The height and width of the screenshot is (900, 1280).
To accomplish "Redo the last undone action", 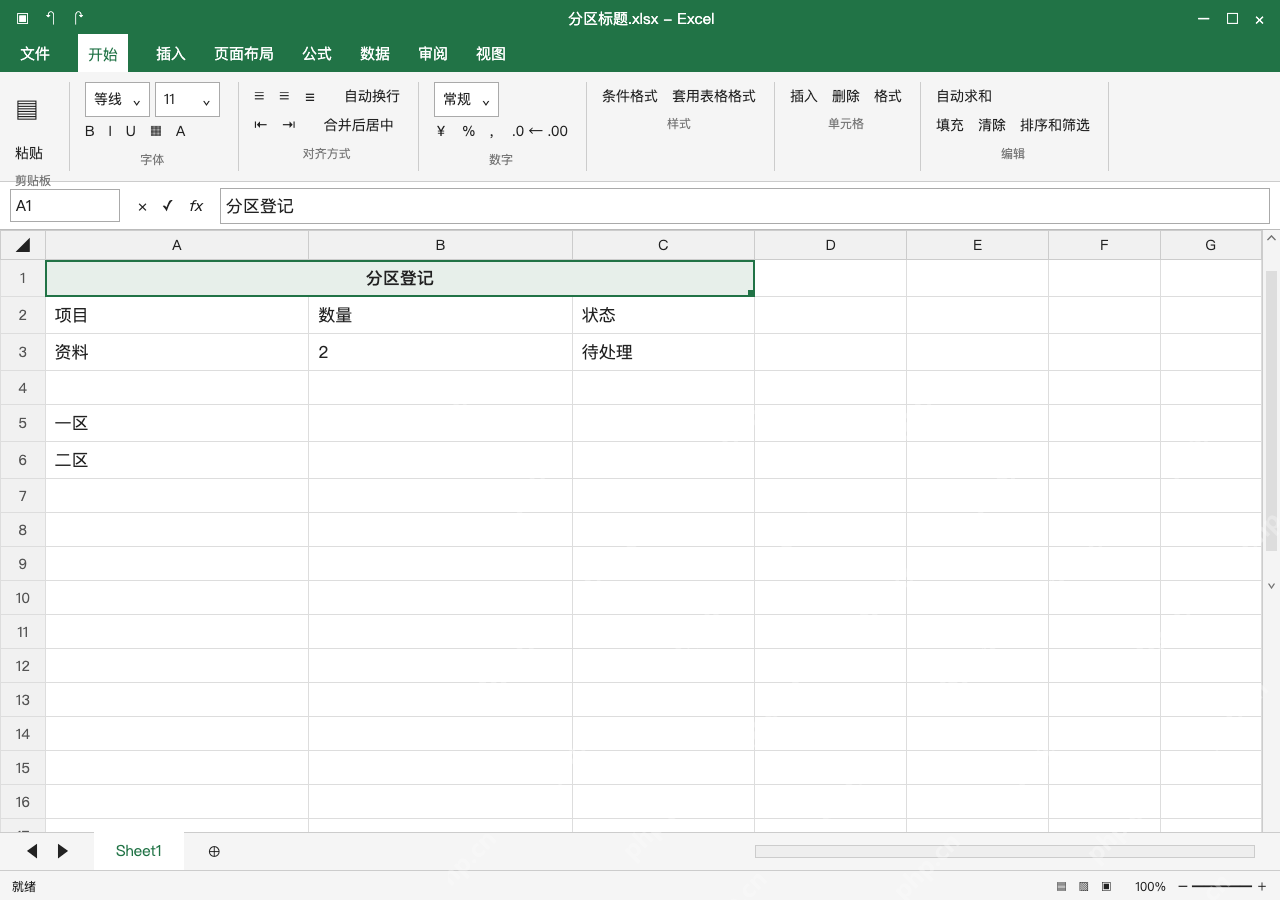I will coord(79,18).
